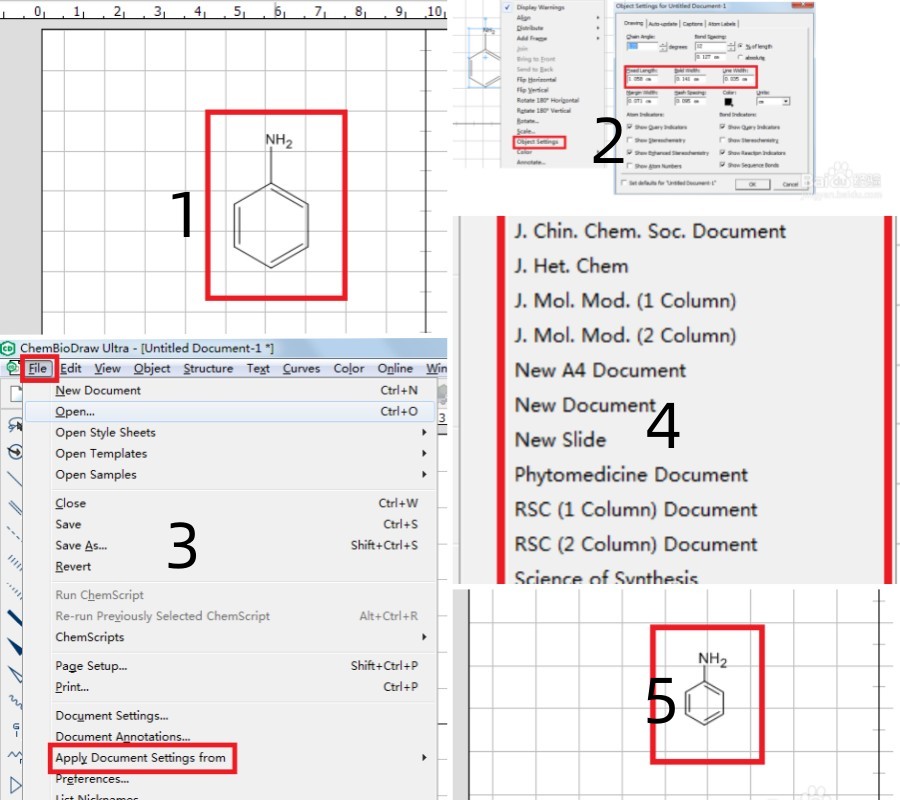The height and width of the screenshot is (800, 900).
Task: Select the Hashed Bond tool
Action: pyautogui.click(x=14, y=561)
